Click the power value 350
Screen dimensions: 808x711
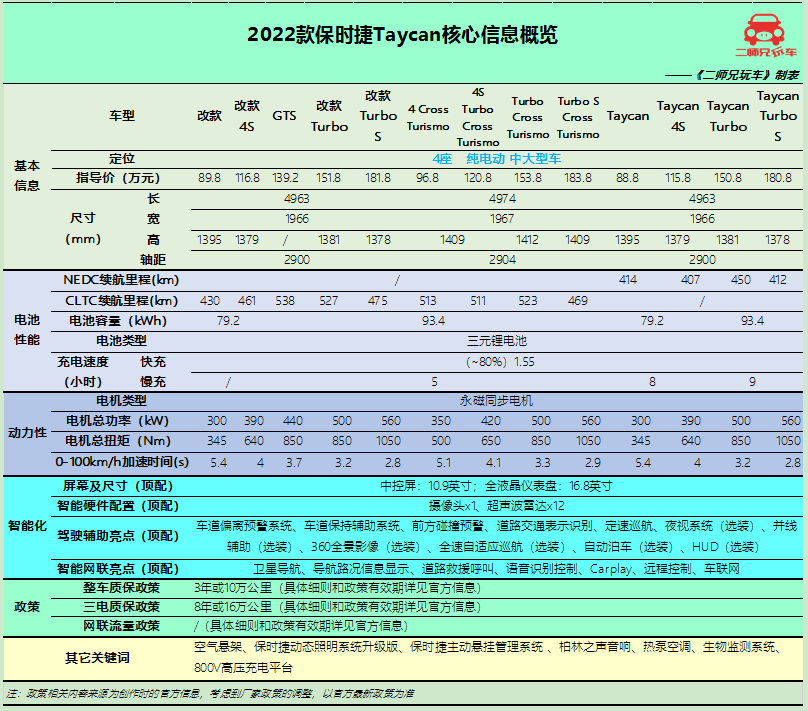pyautogui.click(x=441, y=421)
